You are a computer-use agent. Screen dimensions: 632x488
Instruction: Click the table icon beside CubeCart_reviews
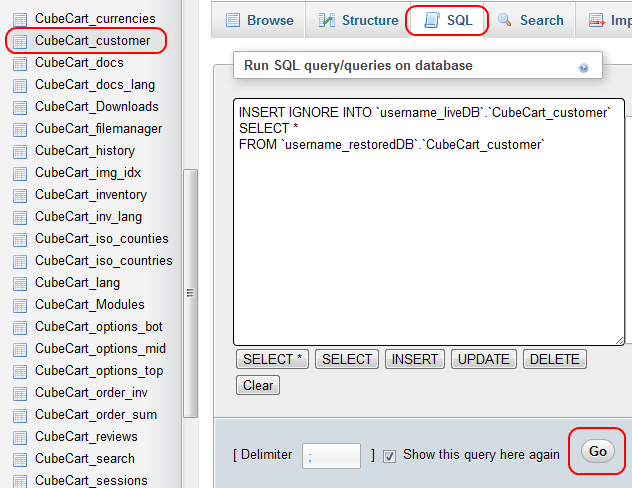(20, 438)
